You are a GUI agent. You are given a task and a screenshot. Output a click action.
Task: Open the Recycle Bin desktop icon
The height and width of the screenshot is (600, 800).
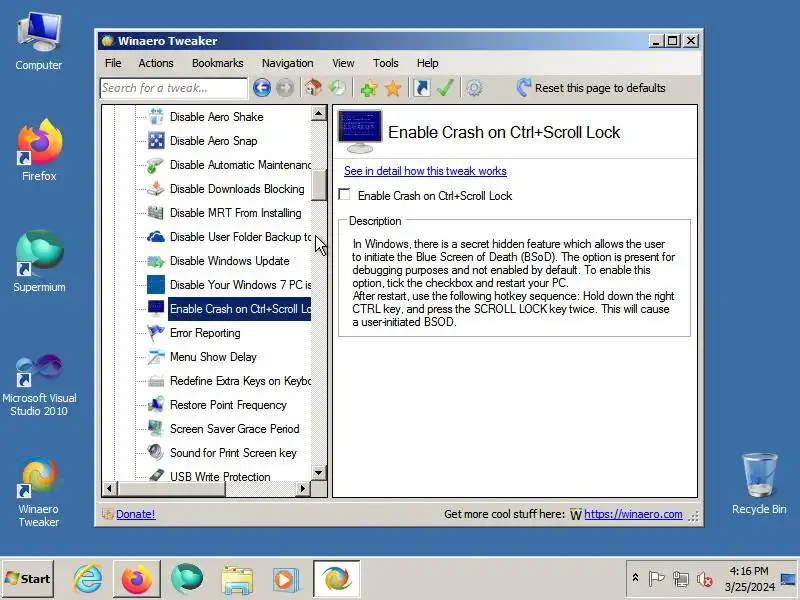coord(759,484)
